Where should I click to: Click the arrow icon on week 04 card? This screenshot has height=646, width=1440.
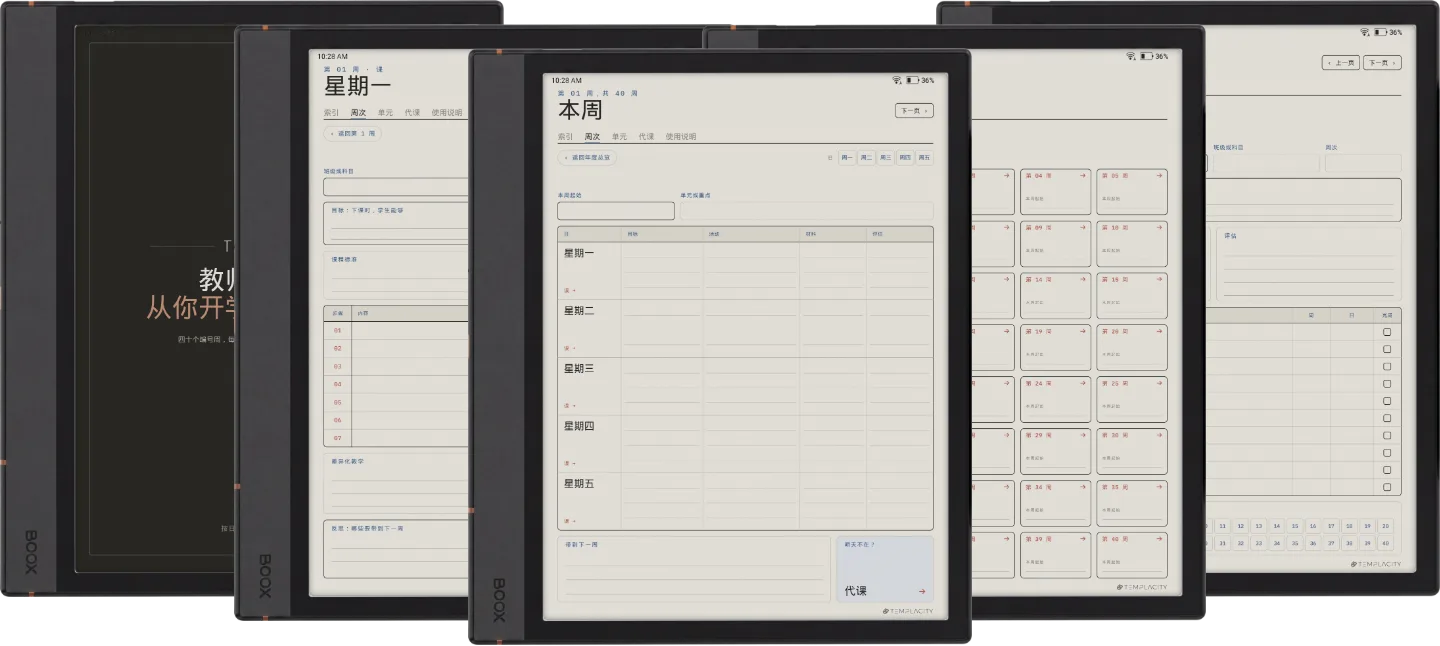[x=1083, y=175]
